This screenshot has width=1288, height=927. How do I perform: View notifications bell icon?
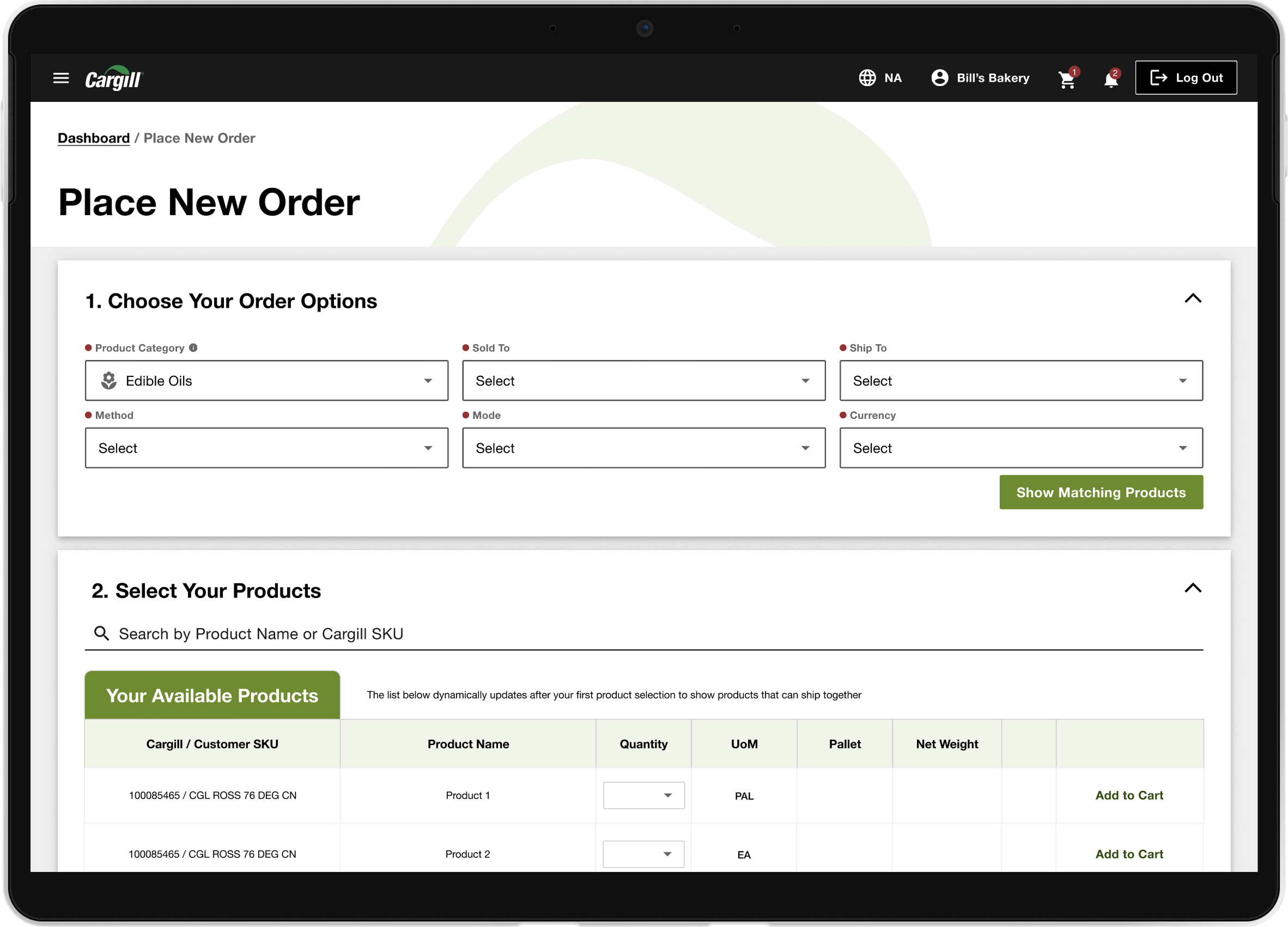pos(1111,79)
